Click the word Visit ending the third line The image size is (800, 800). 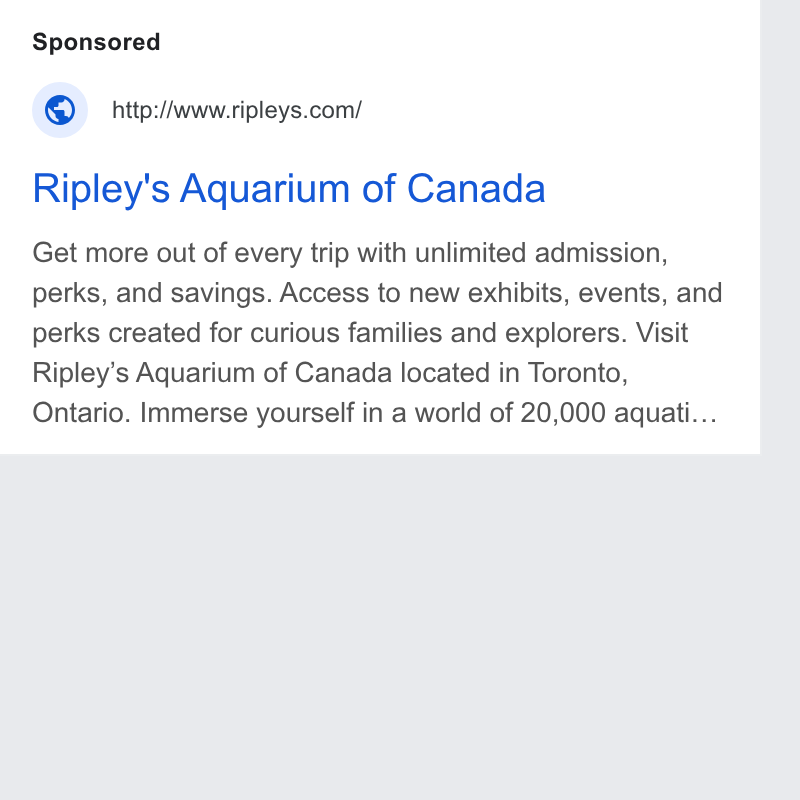pos(662,333)
